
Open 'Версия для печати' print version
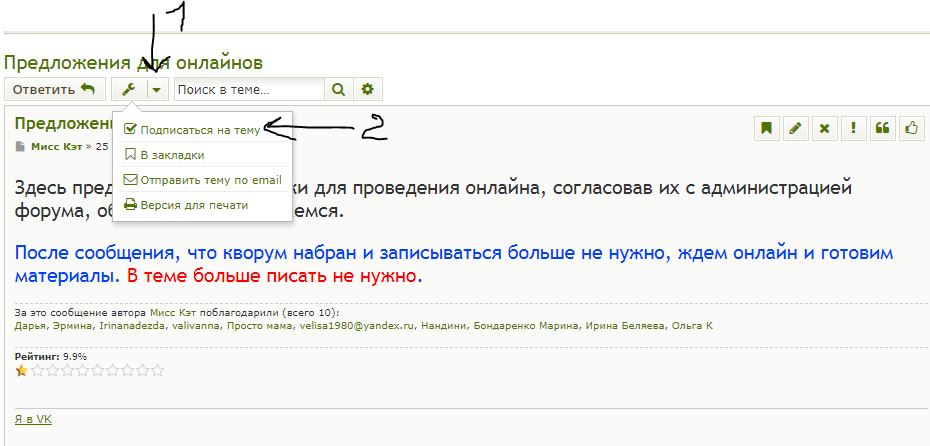194,205
